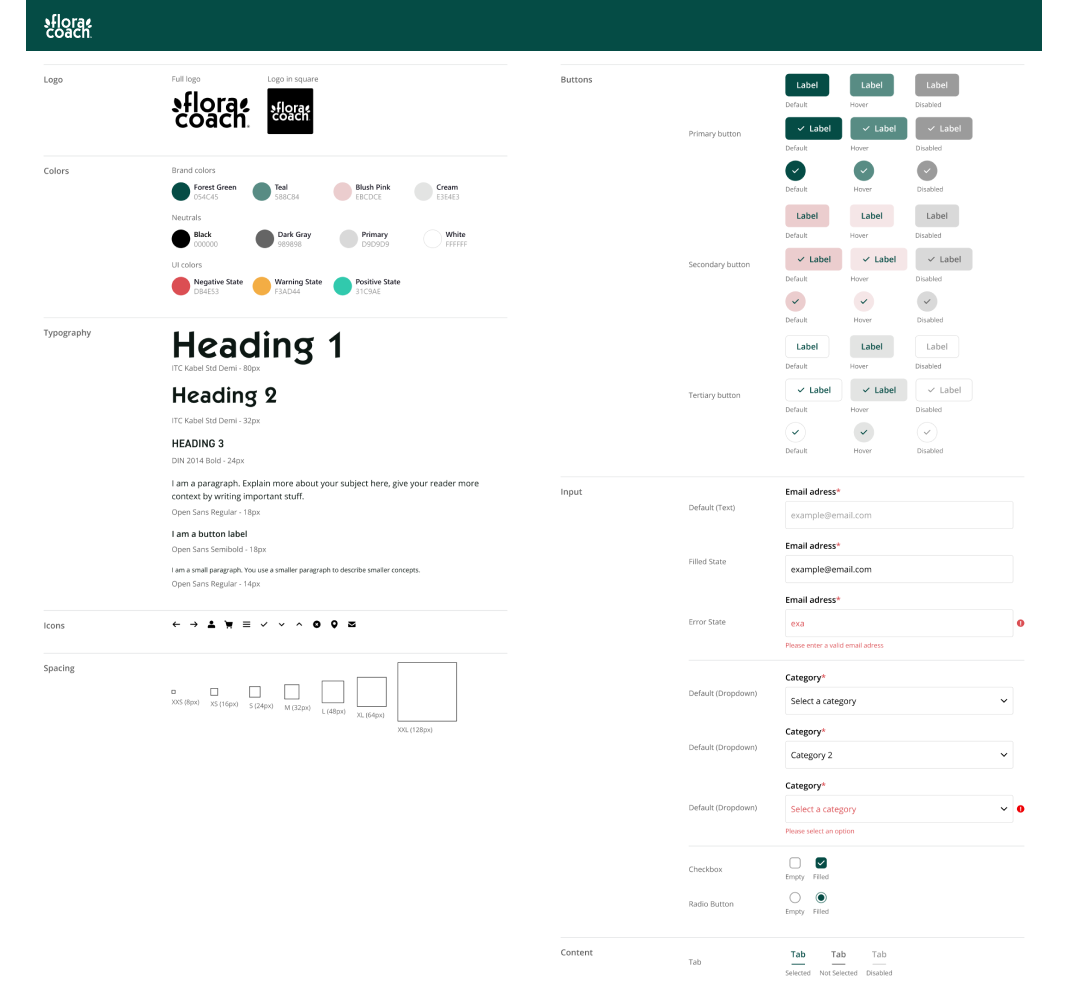This screenshot has height=999, width=1067.
Task: Click secondary pink Default Label button without icon
Action: [x=807, y=216]
